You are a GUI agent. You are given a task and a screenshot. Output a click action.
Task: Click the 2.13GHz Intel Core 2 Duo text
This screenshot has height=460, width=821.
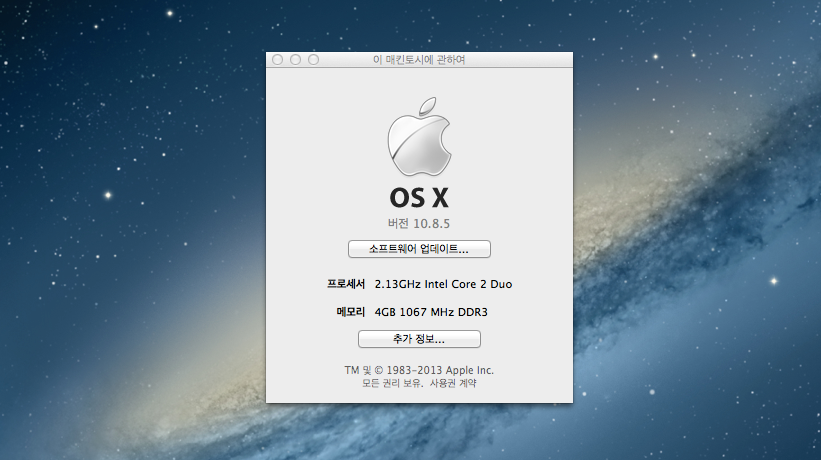coord(443,284)
